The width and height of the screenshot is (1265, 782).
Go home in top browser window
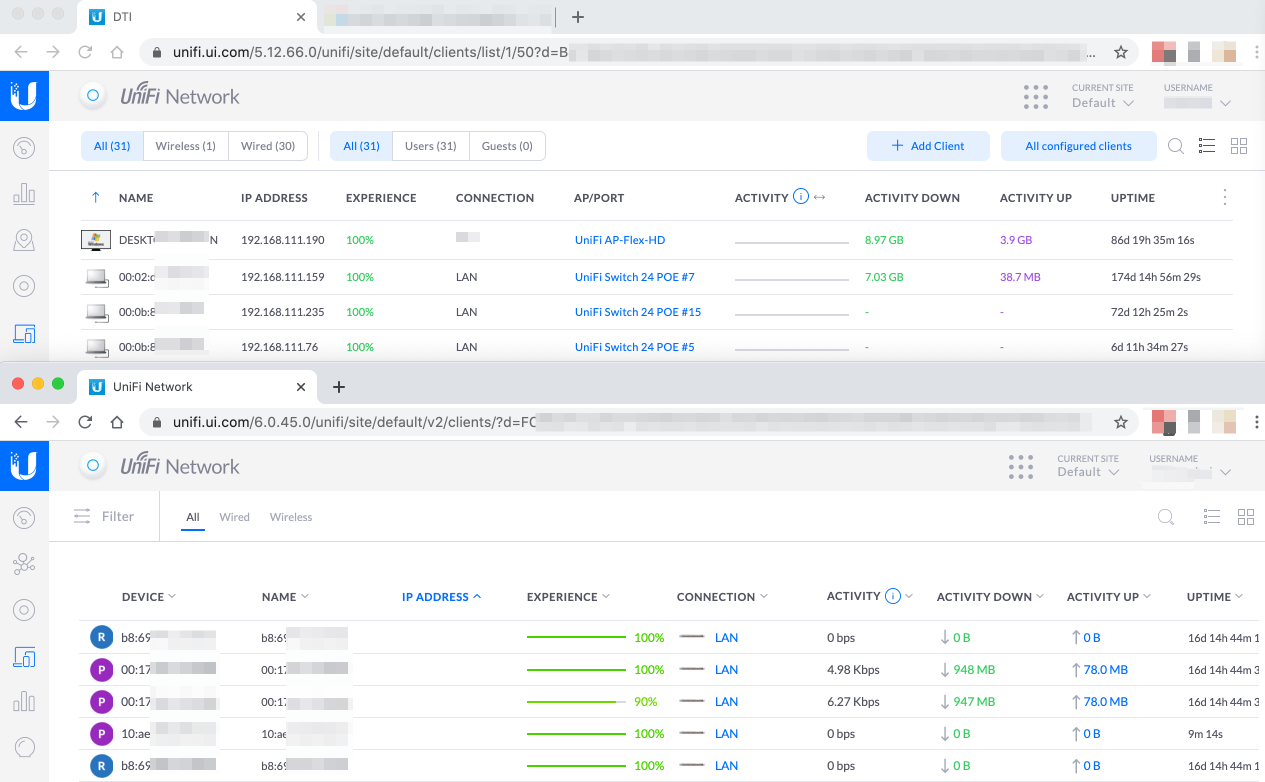(117, 52)
